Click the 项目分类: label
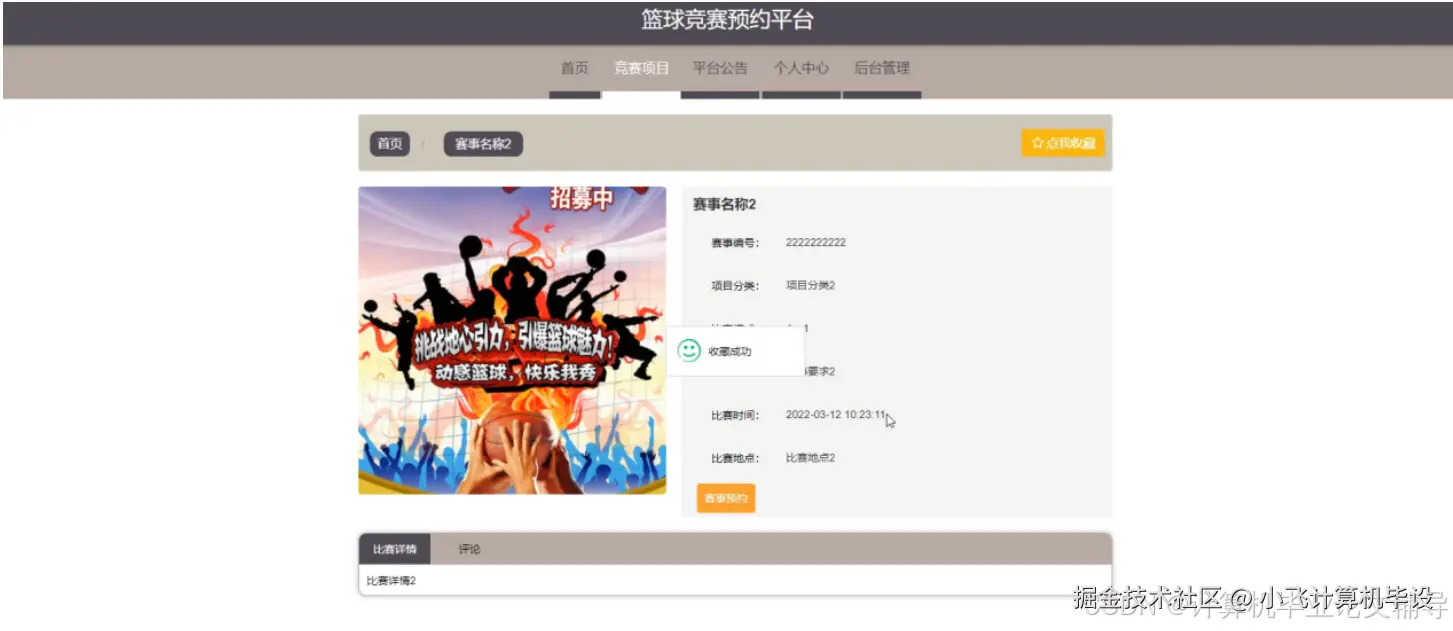1453x631 pixels. point(735,286)
